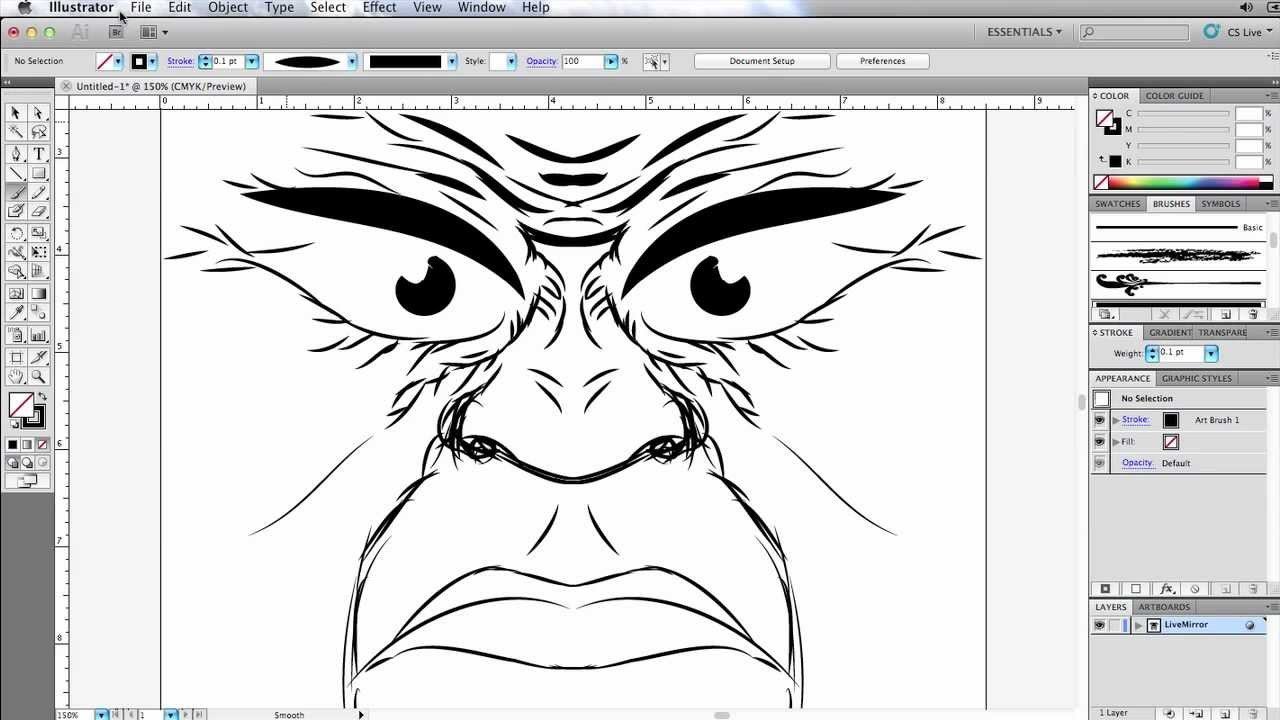
Task: Hide the LiveMirror layer visibility eye
Action: pos(1099,625)
